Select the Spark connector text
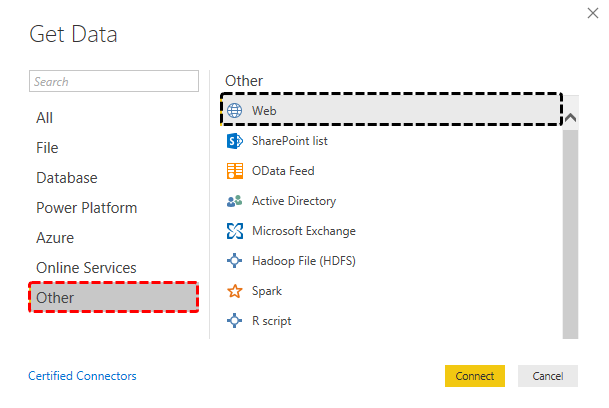The image size is (609, 408). pos(267,291)
